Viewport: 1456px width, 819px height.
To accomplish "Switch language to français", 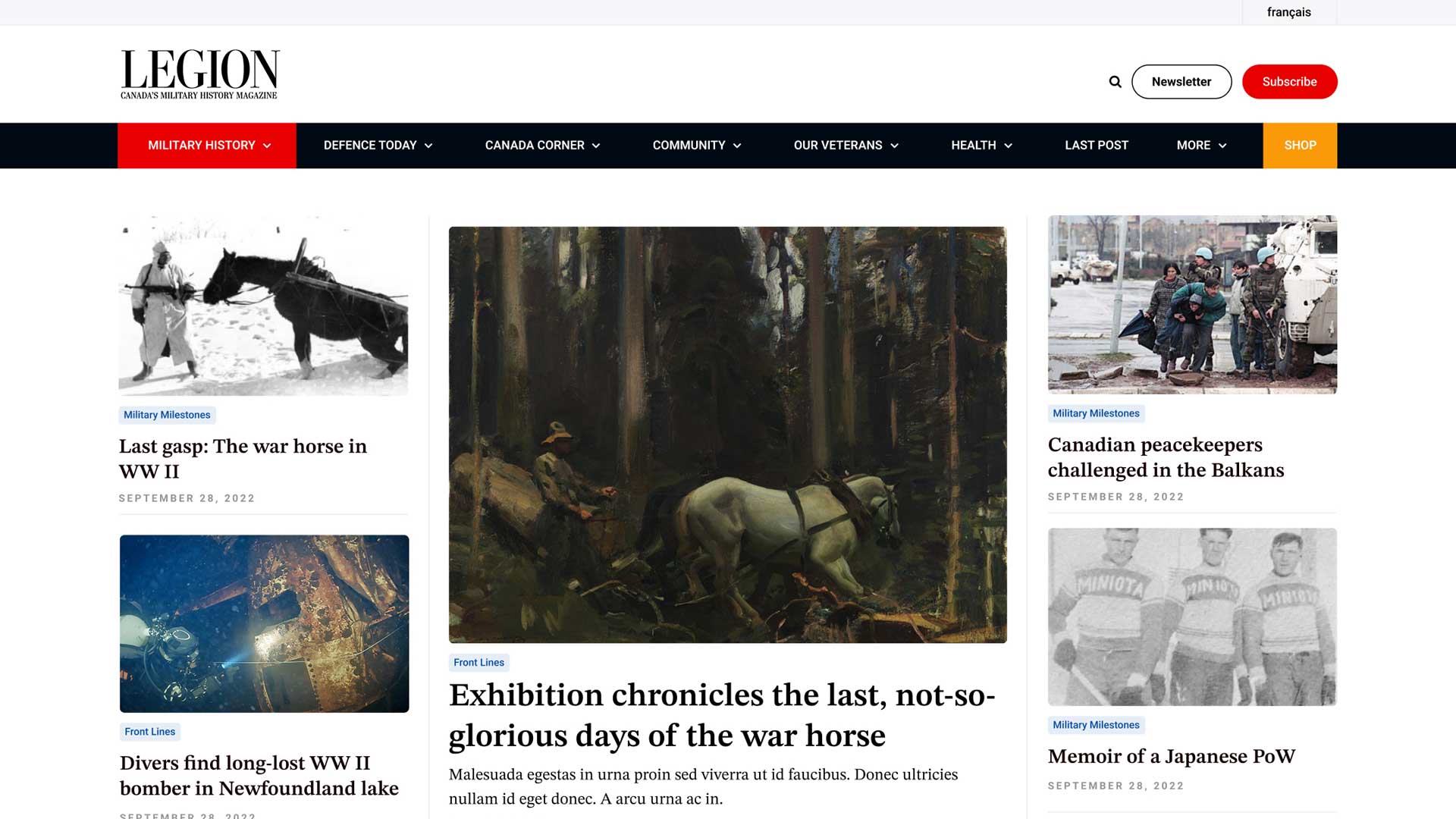I will pos(1288,12).
